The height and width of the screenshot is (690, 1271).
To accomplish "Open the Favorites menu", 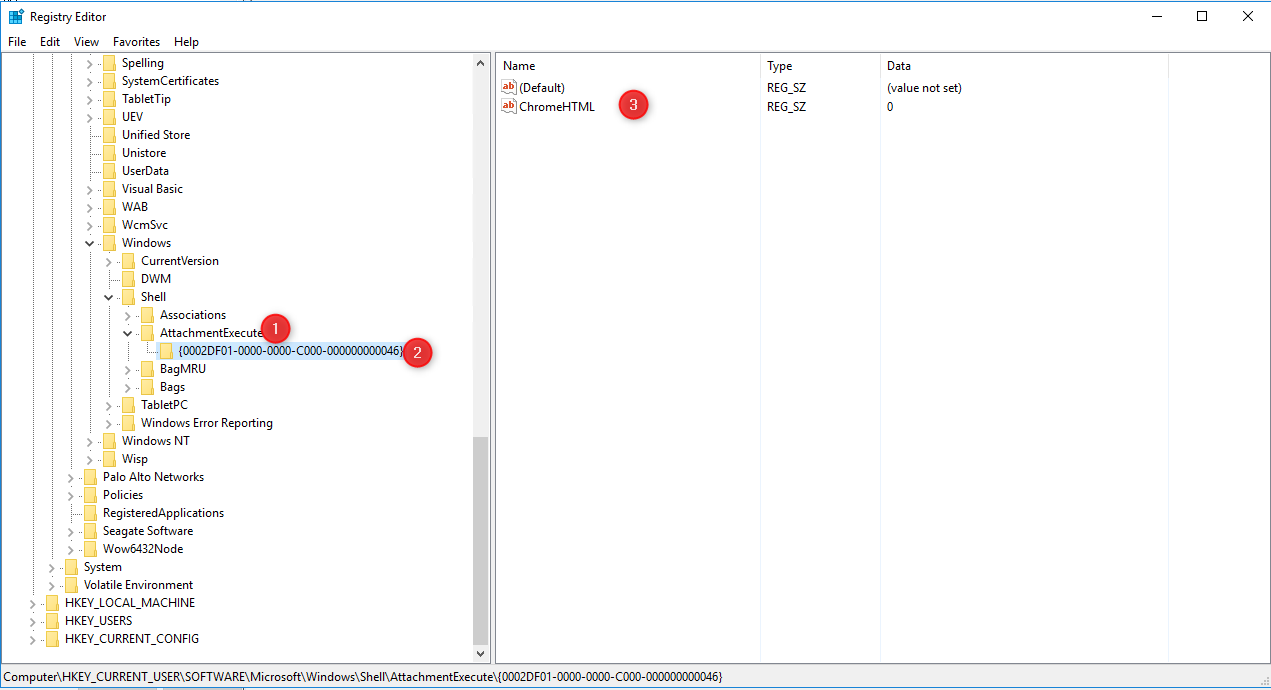I will click(136, 42).
